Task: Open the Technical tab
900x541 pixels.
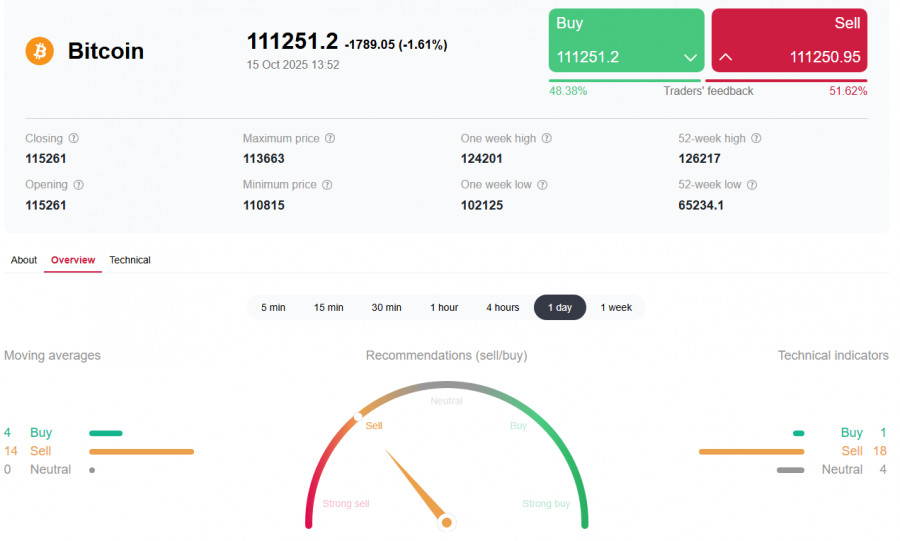Action: (130, 260)
